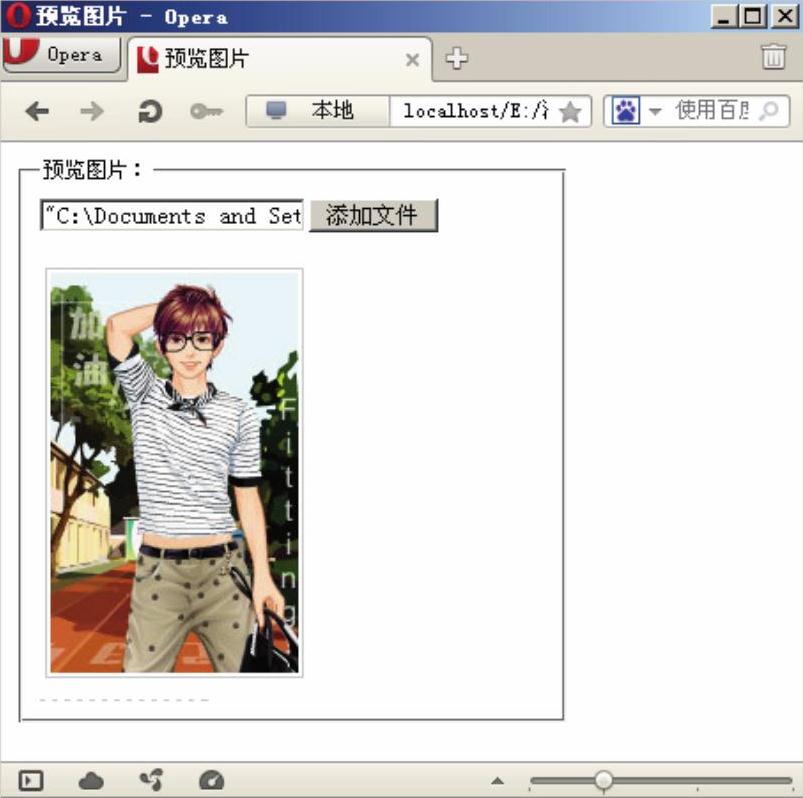Close the 预览图片 tab
The height and width of the screenshot is (798, 803).
point(412,60)
